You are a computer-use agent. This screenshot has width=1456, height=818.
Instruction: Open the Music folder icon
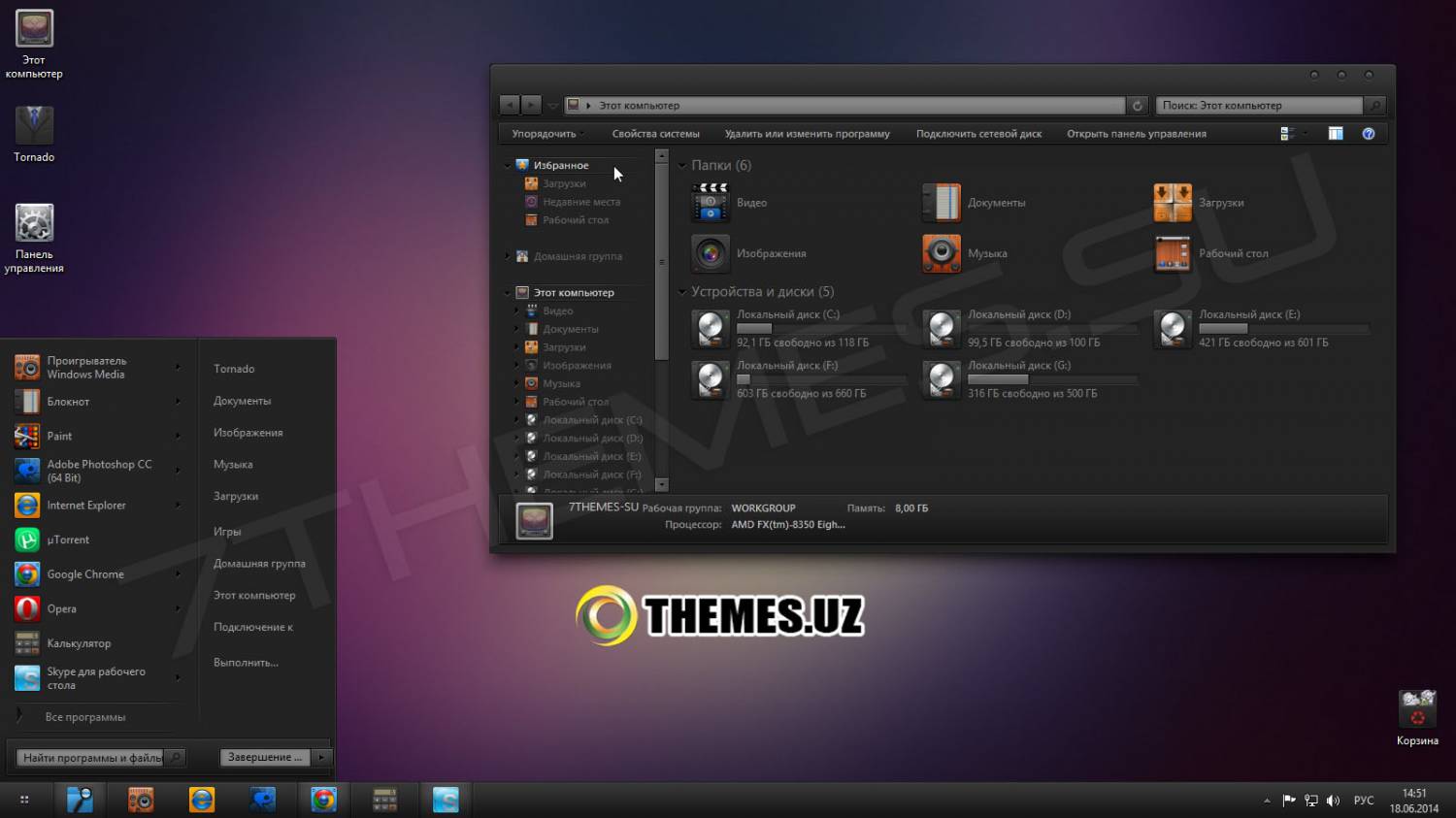pos(941,253)
